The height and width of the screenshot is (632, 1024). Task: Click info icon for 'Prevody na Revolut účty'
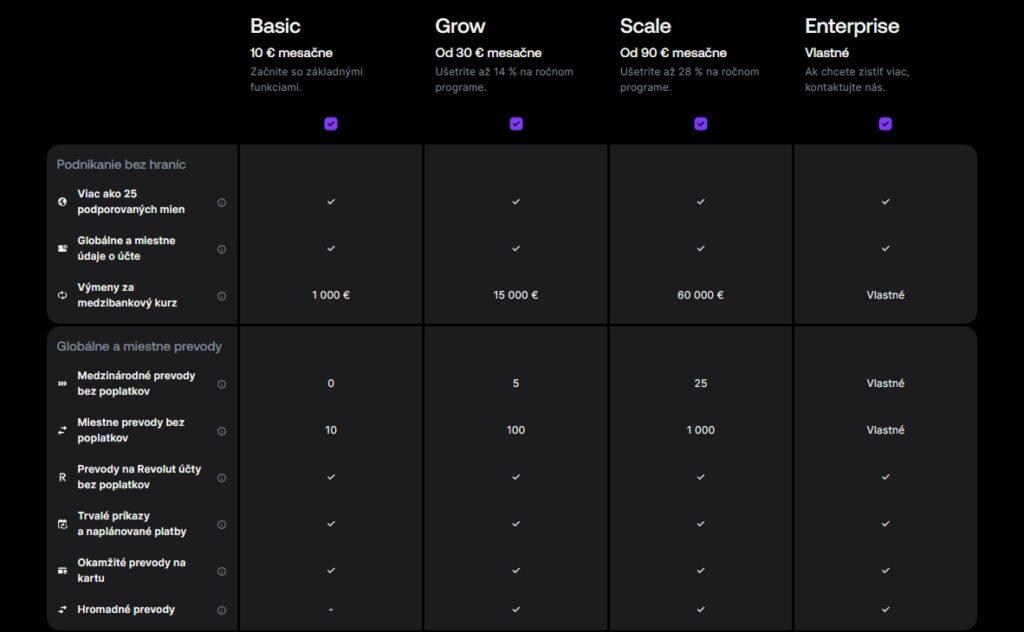coord(222,478)
